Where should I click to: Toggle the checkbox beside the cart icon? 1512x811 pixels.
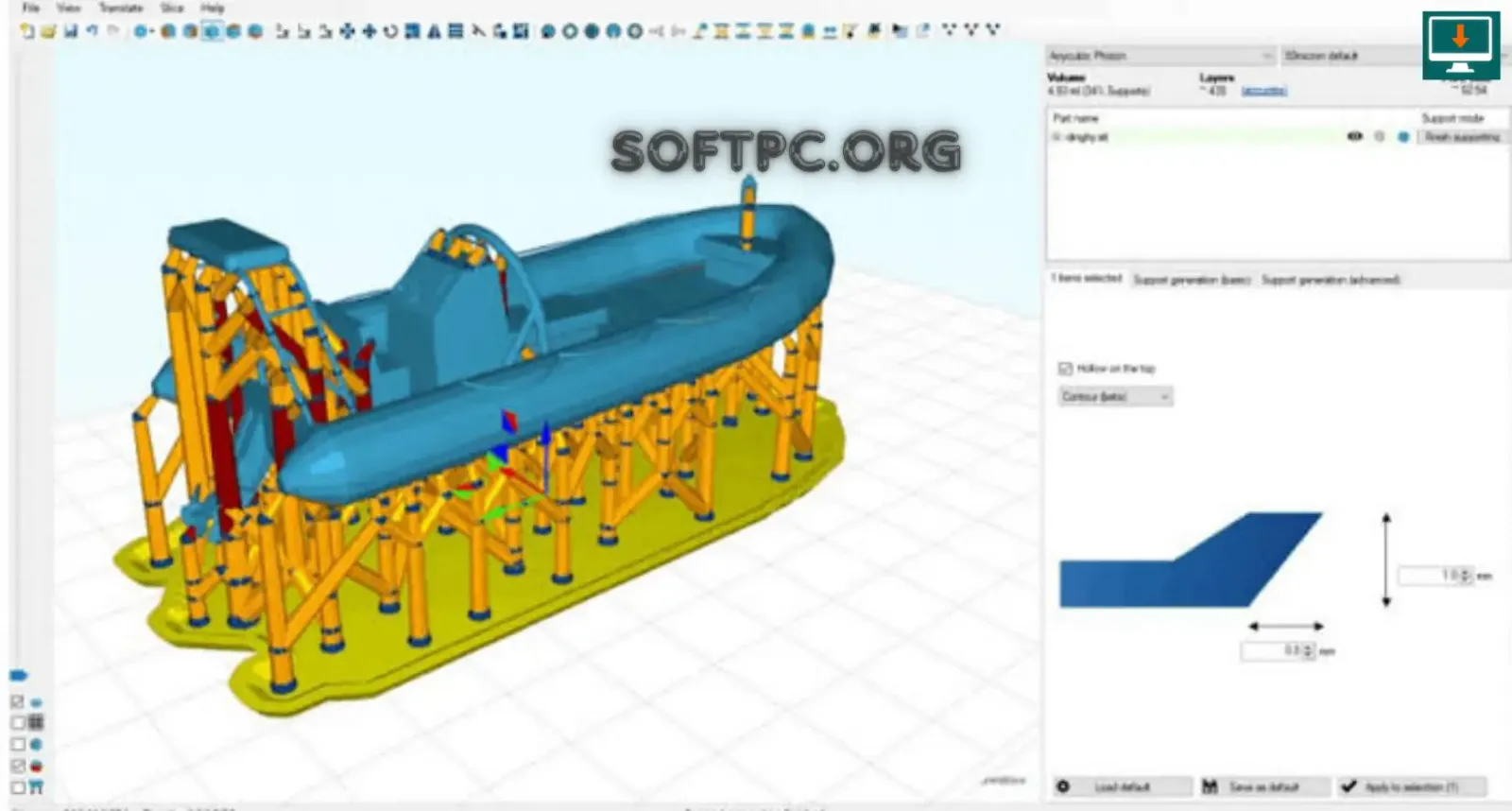click(17, 787)
